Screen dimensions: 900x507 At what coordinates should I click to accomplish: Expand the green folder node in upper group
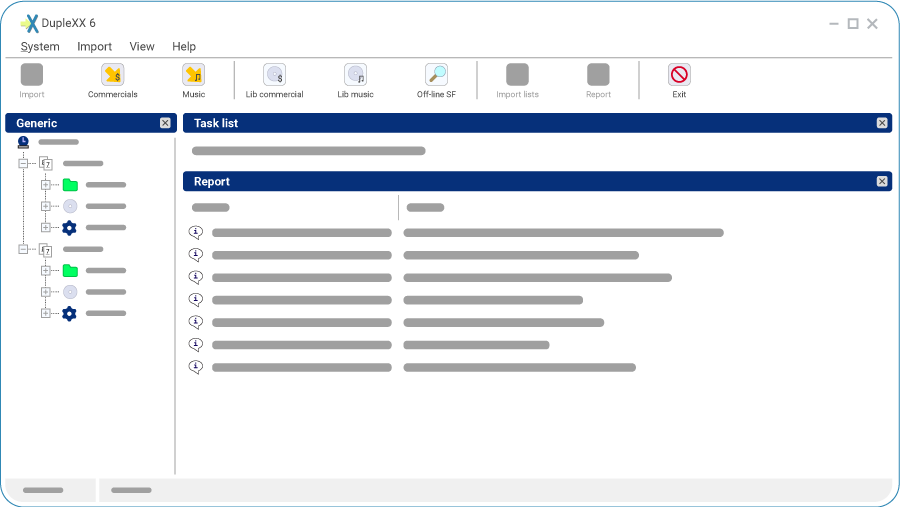[x=45, y=185]
